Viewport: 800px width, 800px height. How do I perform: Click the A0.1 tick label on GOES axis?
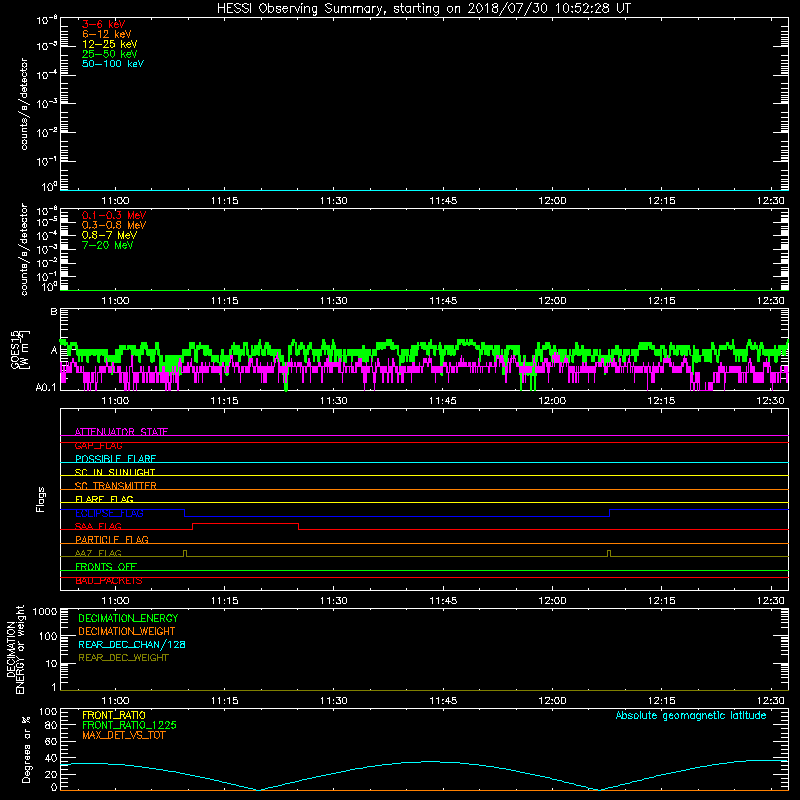(46, 387)
